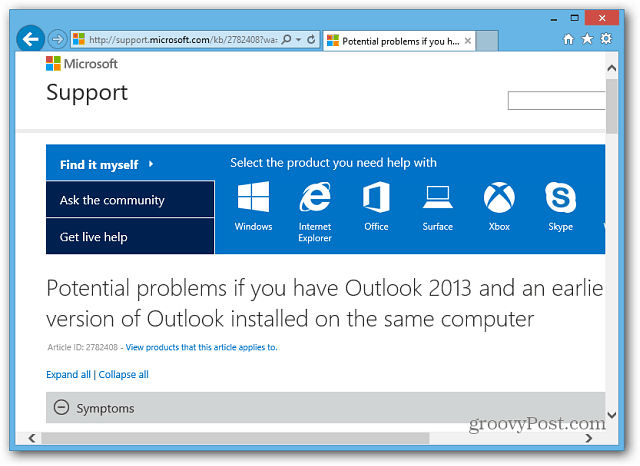640x466 pixels.
Task: Choose the Xbox product icon
Action: click(499, 207)
